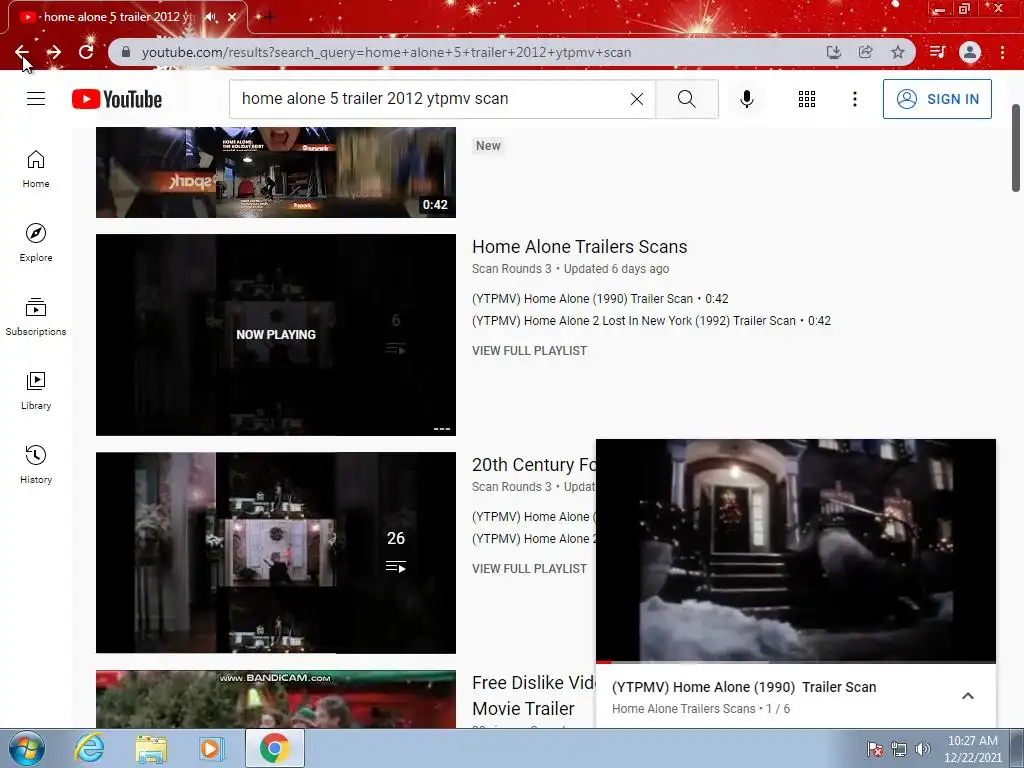Open the Free Dislike Movie Trailer title
Screen dimensions: 1024x768
[x=534, y=696]
